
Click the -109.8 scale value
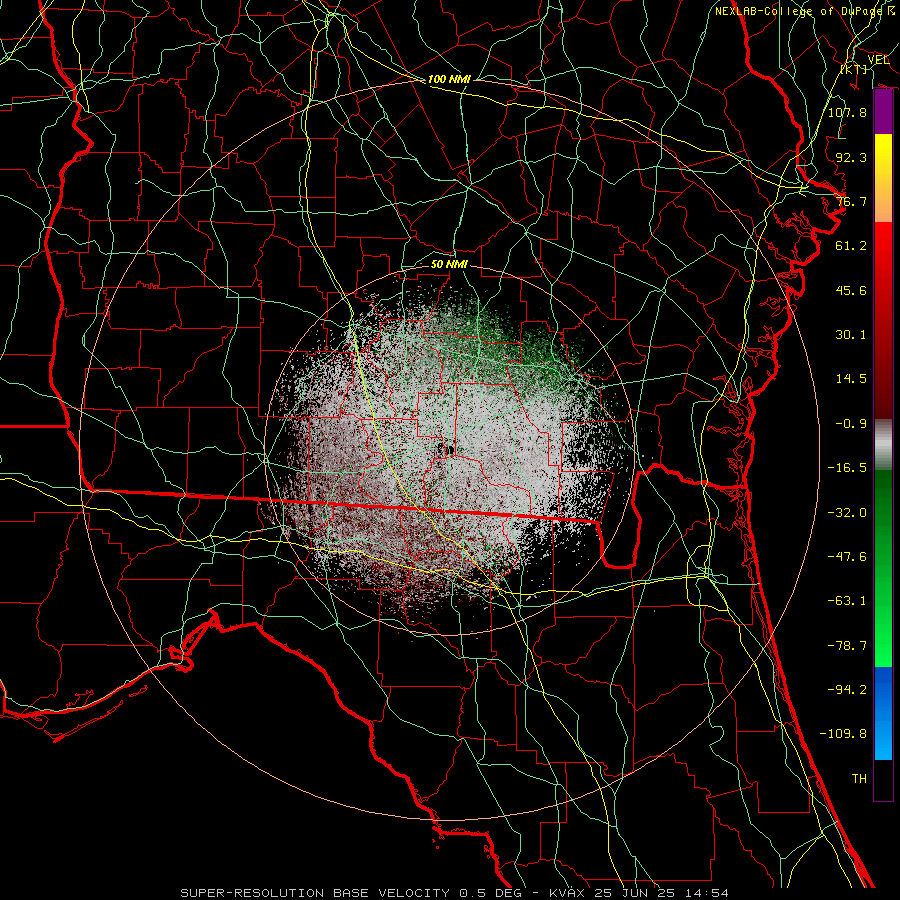[843, 734]
